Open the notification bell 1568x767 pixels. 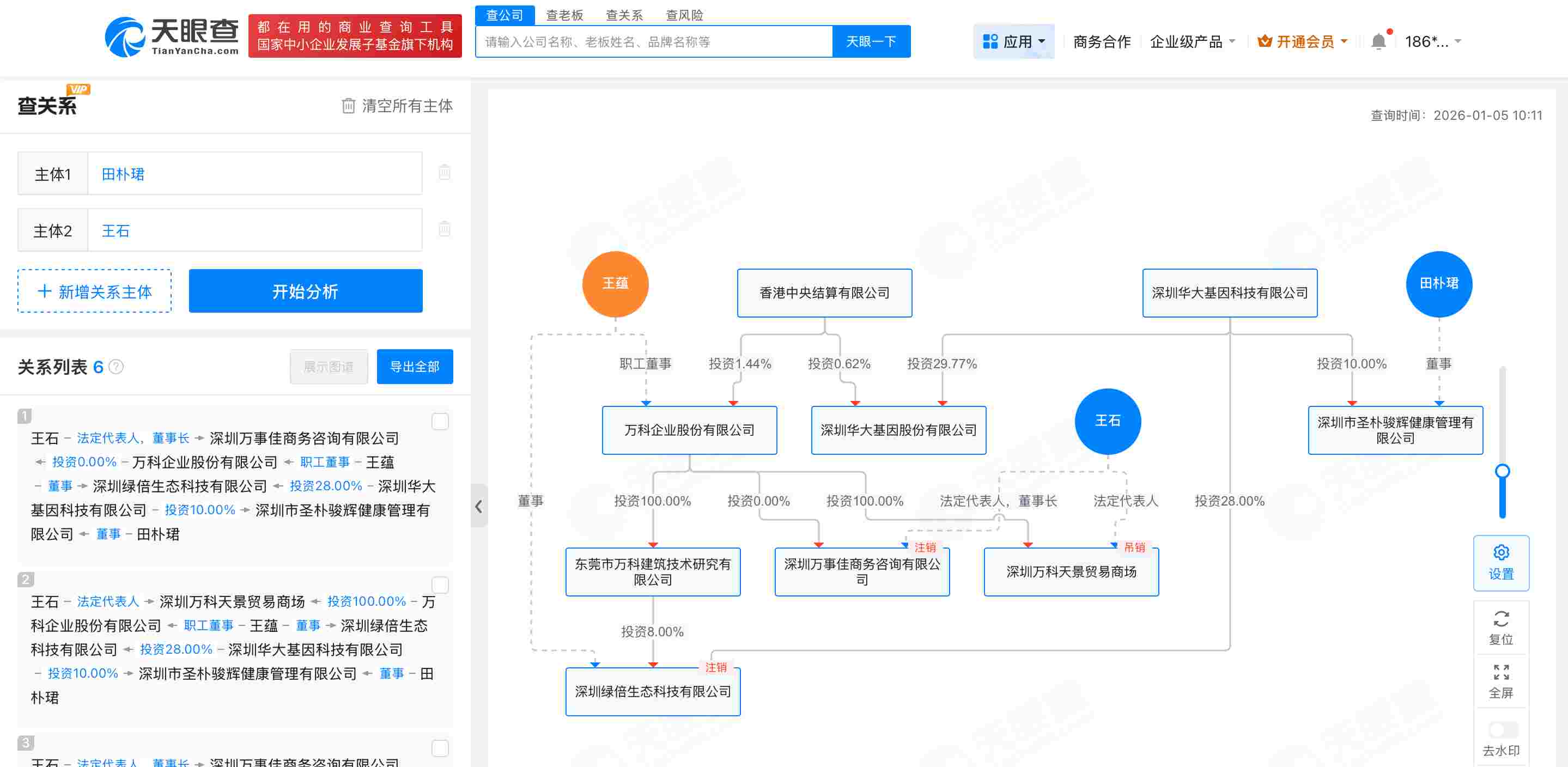(x=1380, y=41)
